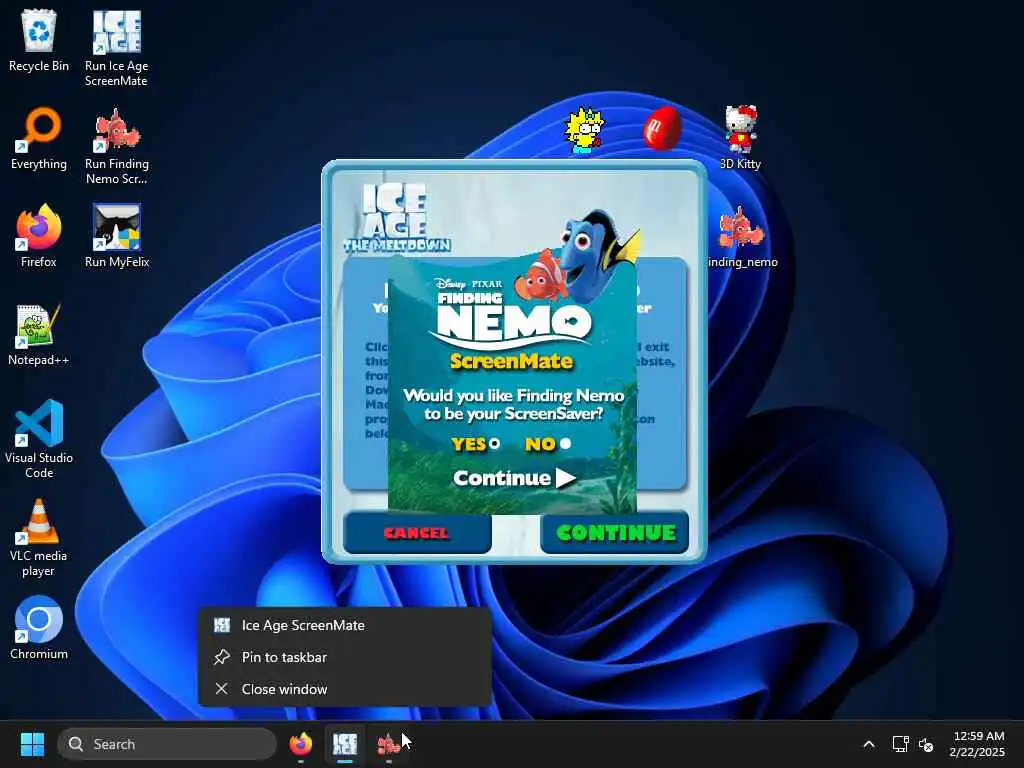Click green CONTINUE button in Ice Age installer
The height and width of the screenshot is (768, 1024).
(615, 533)
